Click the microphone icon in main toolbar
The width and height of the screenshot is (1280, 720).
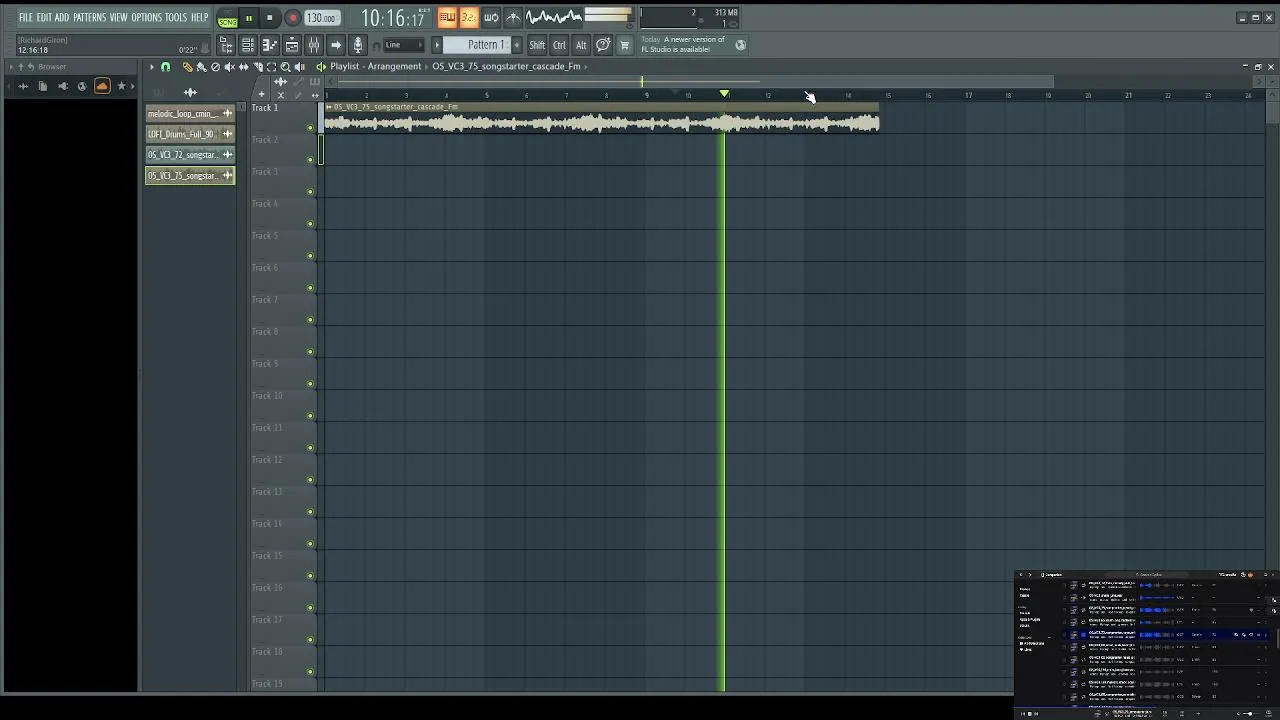(x=358, y=45)
